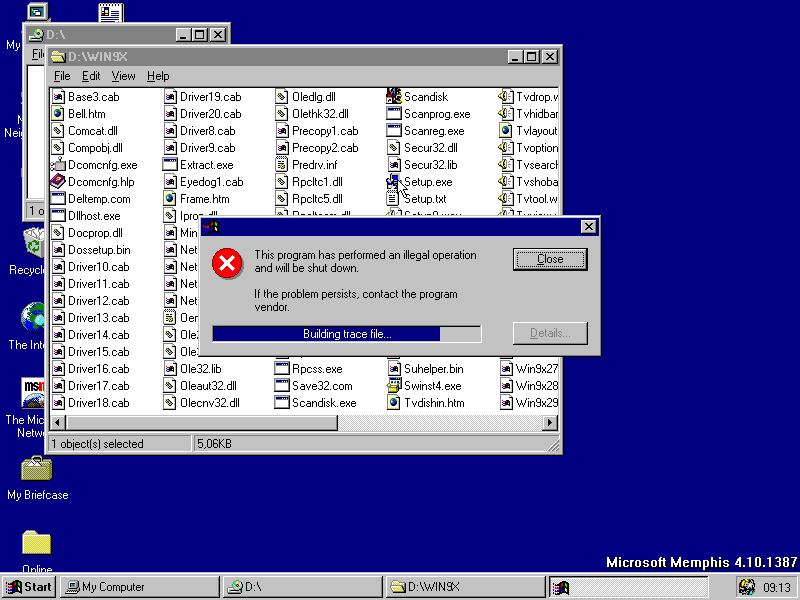Select the Rpcss.exe program icon

point(282,369)
